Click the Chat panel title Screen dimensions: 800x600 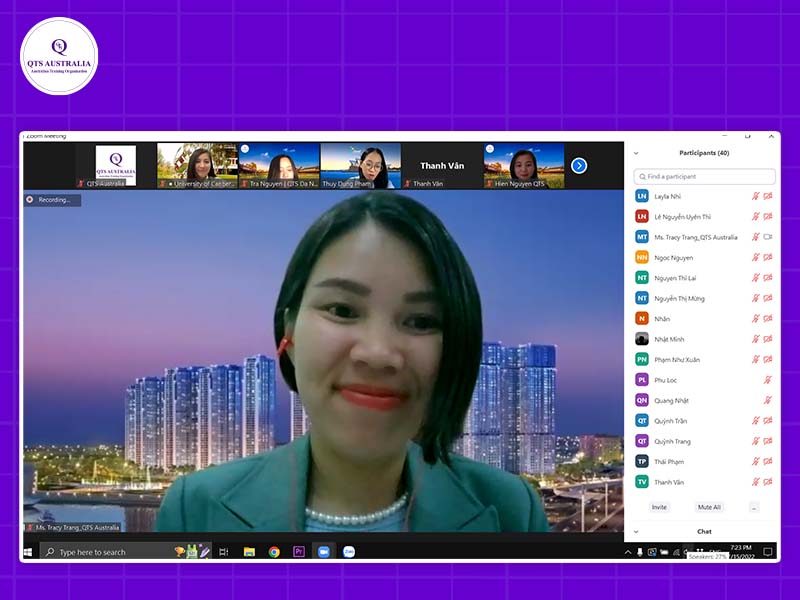pos(704,532)
